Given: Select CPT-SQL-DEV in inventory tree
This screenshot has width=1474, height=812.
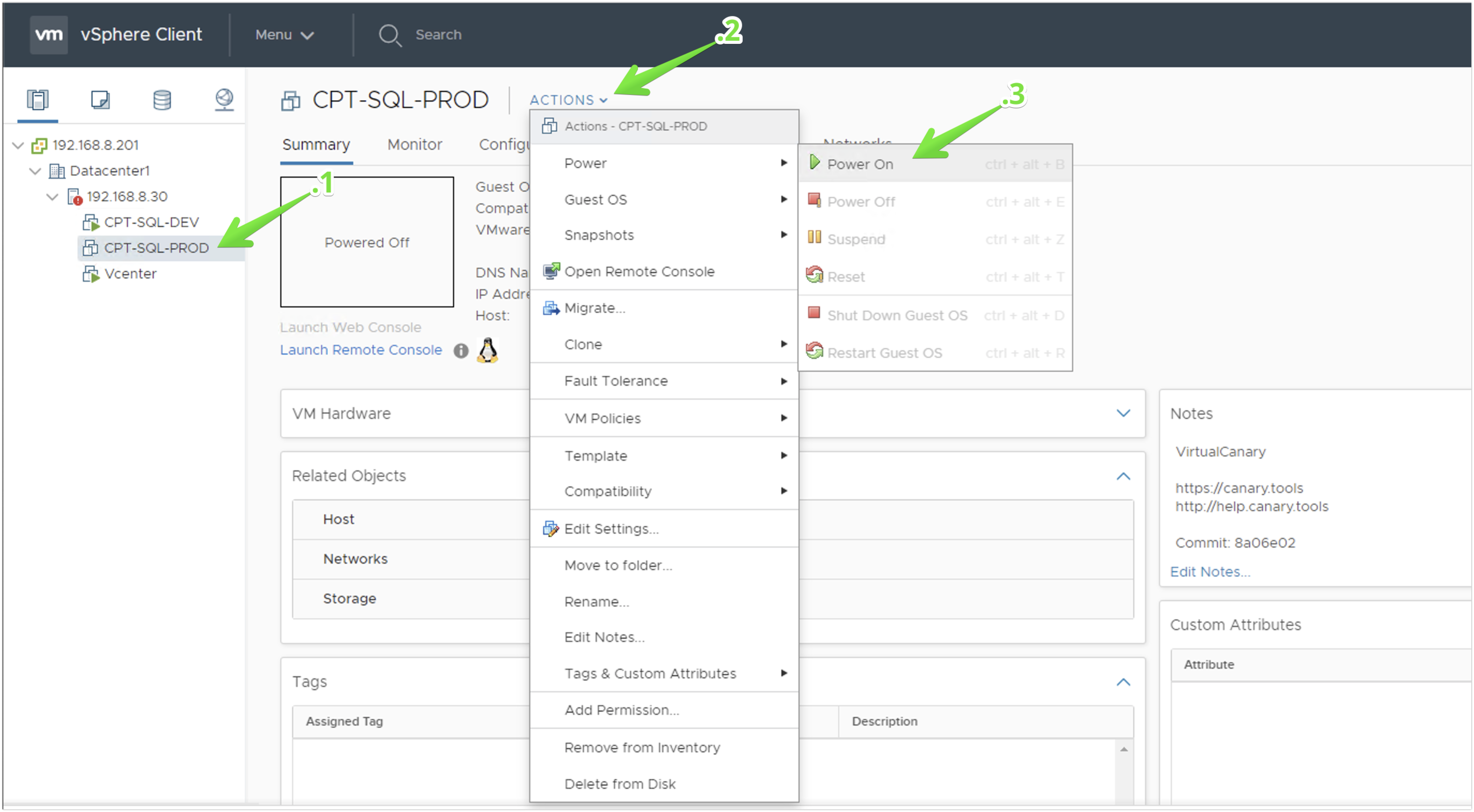Looking at the screenshot, I should [x=152, y=223].
